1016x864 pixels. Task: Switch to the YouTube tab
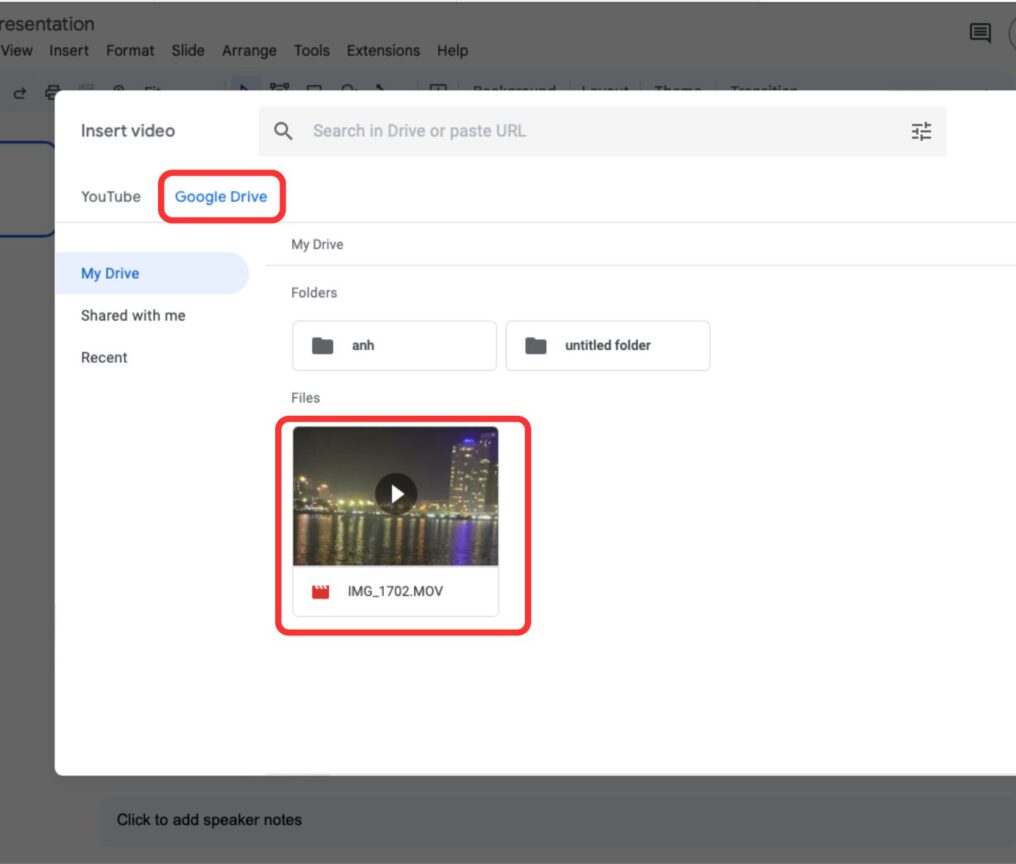[110, 197]
